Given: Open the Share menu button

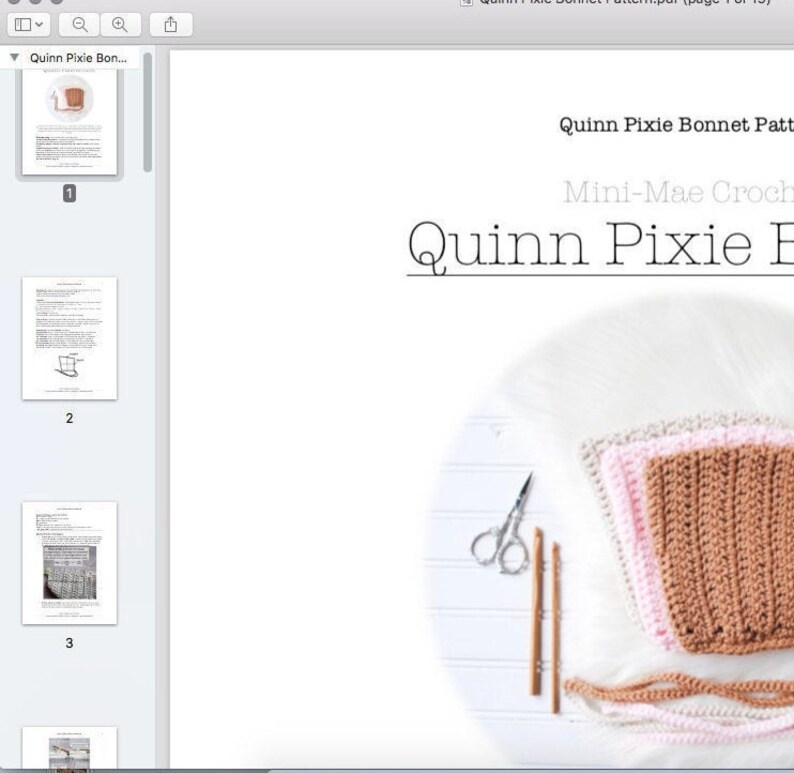Looking at the screenshot, I should click(171, 24).
